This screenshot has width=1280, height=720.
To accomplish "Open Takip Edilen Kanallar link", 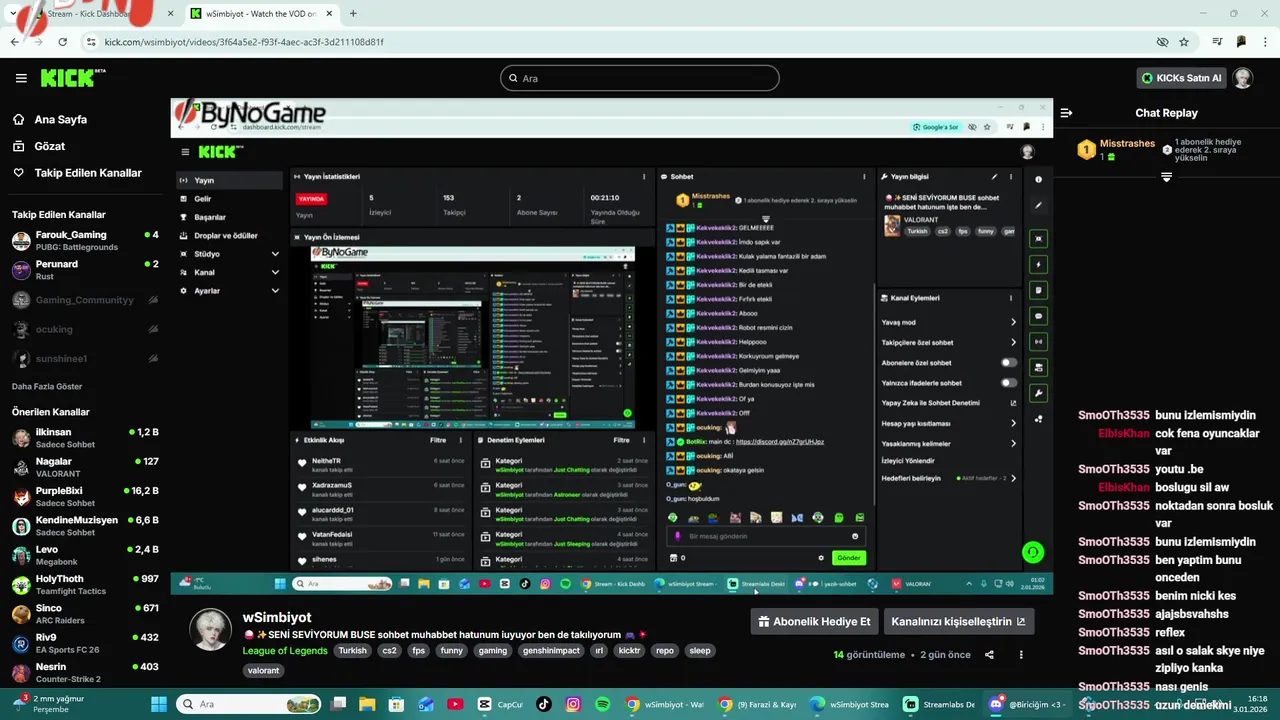I will click(x=88, y=173).
